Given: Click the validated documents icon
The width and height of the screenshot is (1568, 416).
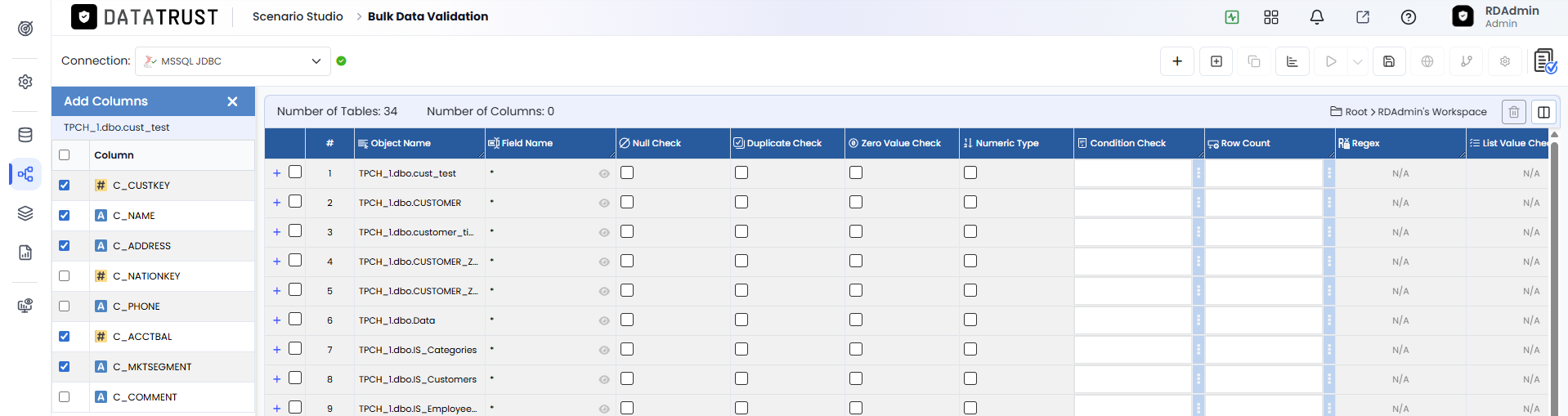Looking at the screenshot, I should click(x=1545, y=61).
